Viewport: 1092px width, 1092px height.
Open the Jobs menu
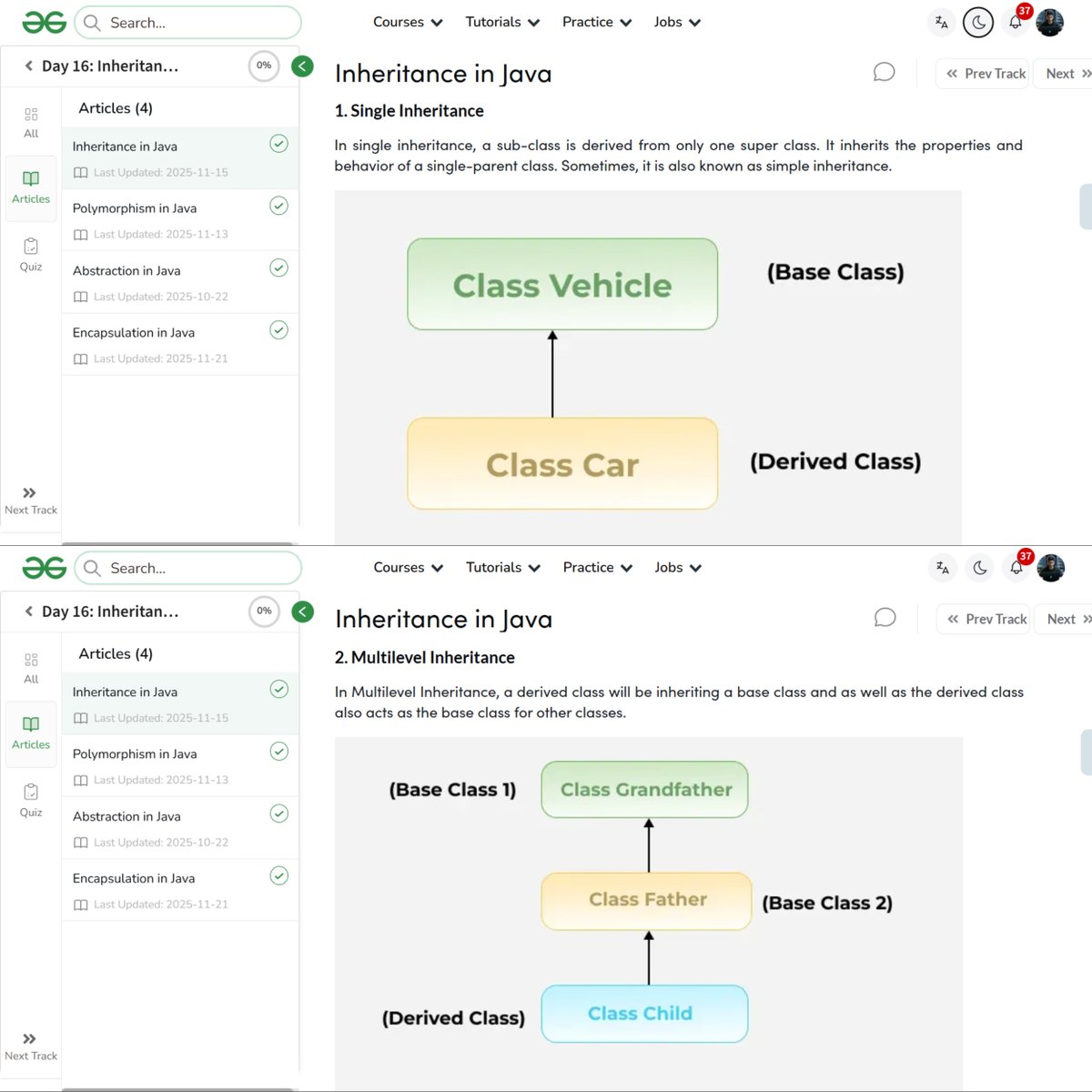click(x=676, y=22)
